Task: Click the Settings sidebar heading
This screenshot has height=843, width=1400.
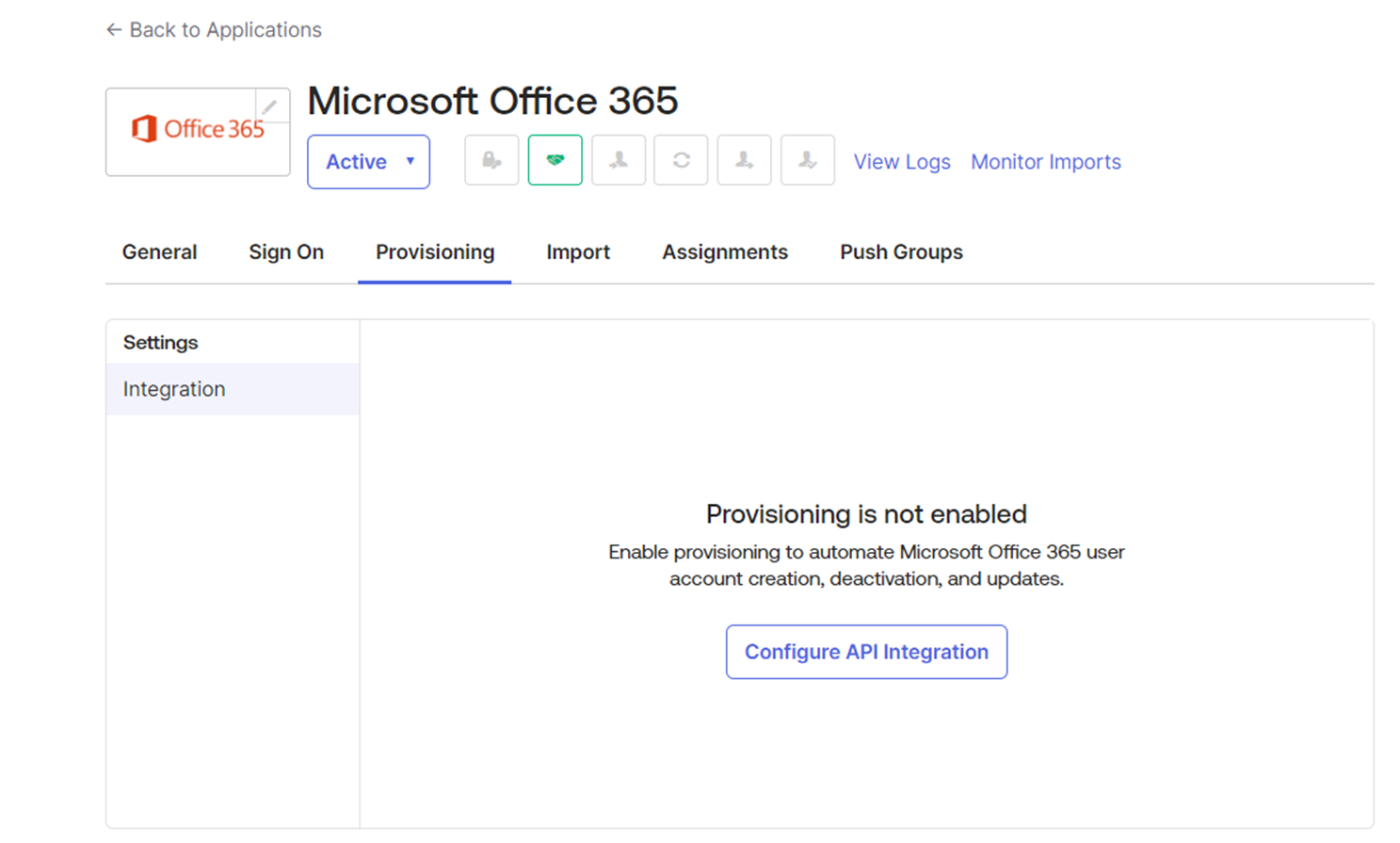Action: 160,343
